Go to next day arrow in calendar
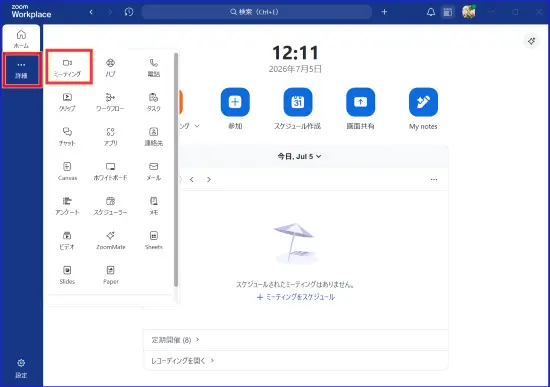Image resolution: width=550 pixels, height=387 pixels. [x=209, y=179]
